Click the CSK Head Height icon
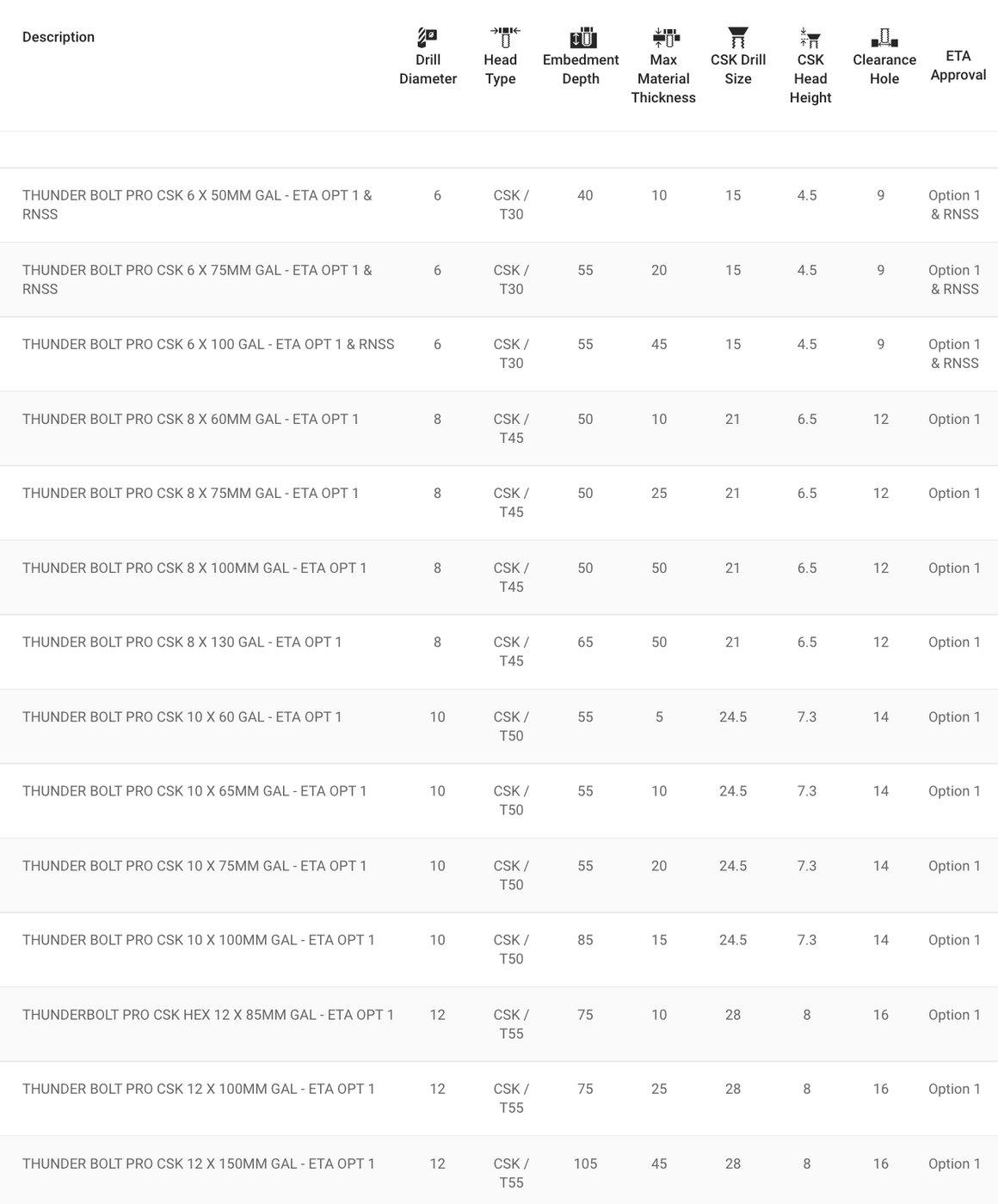Screen dimensions: 998x1204 point(810,37)
